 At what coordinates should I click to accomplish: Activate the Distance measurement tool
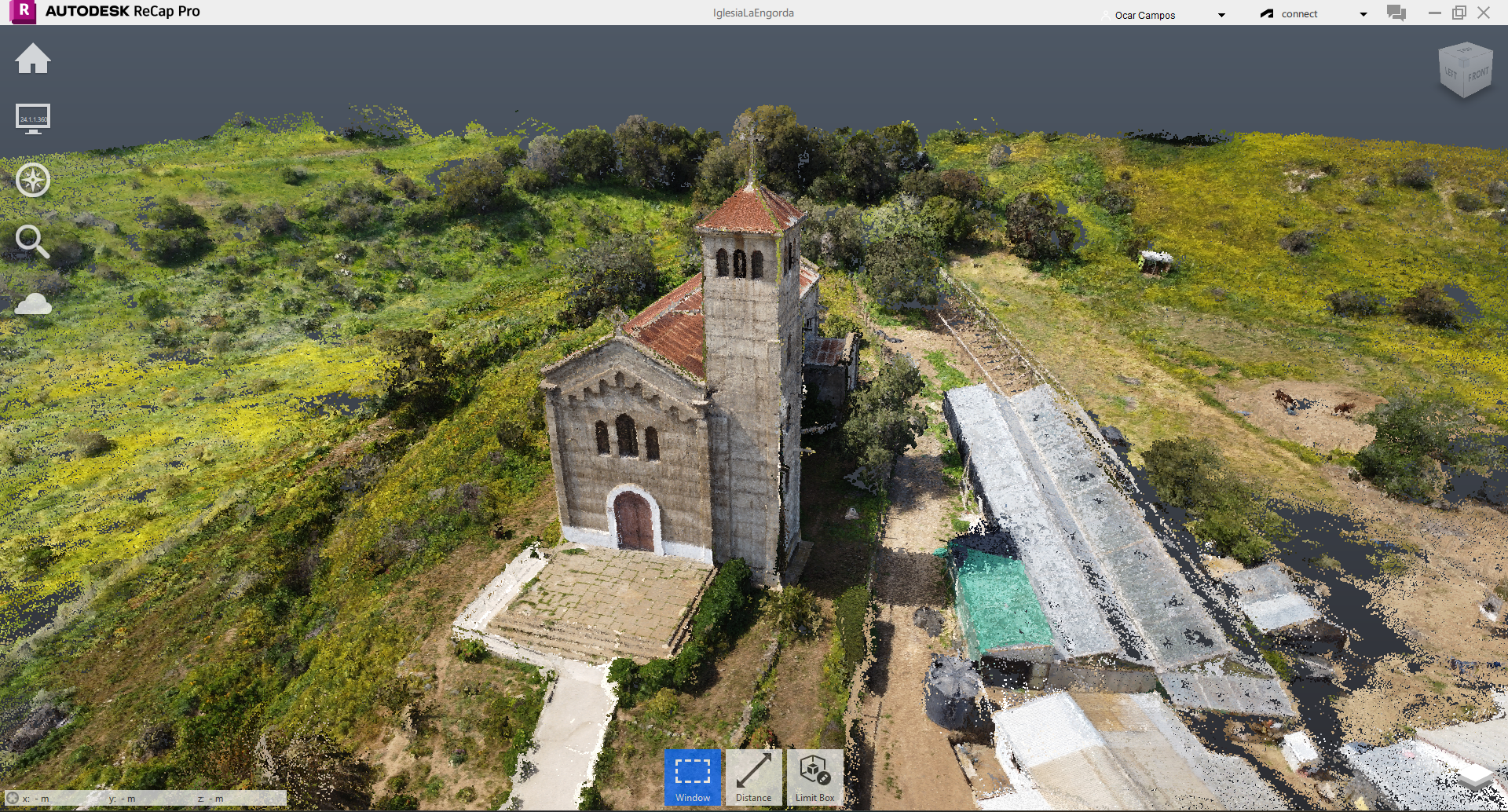(753, 777)
